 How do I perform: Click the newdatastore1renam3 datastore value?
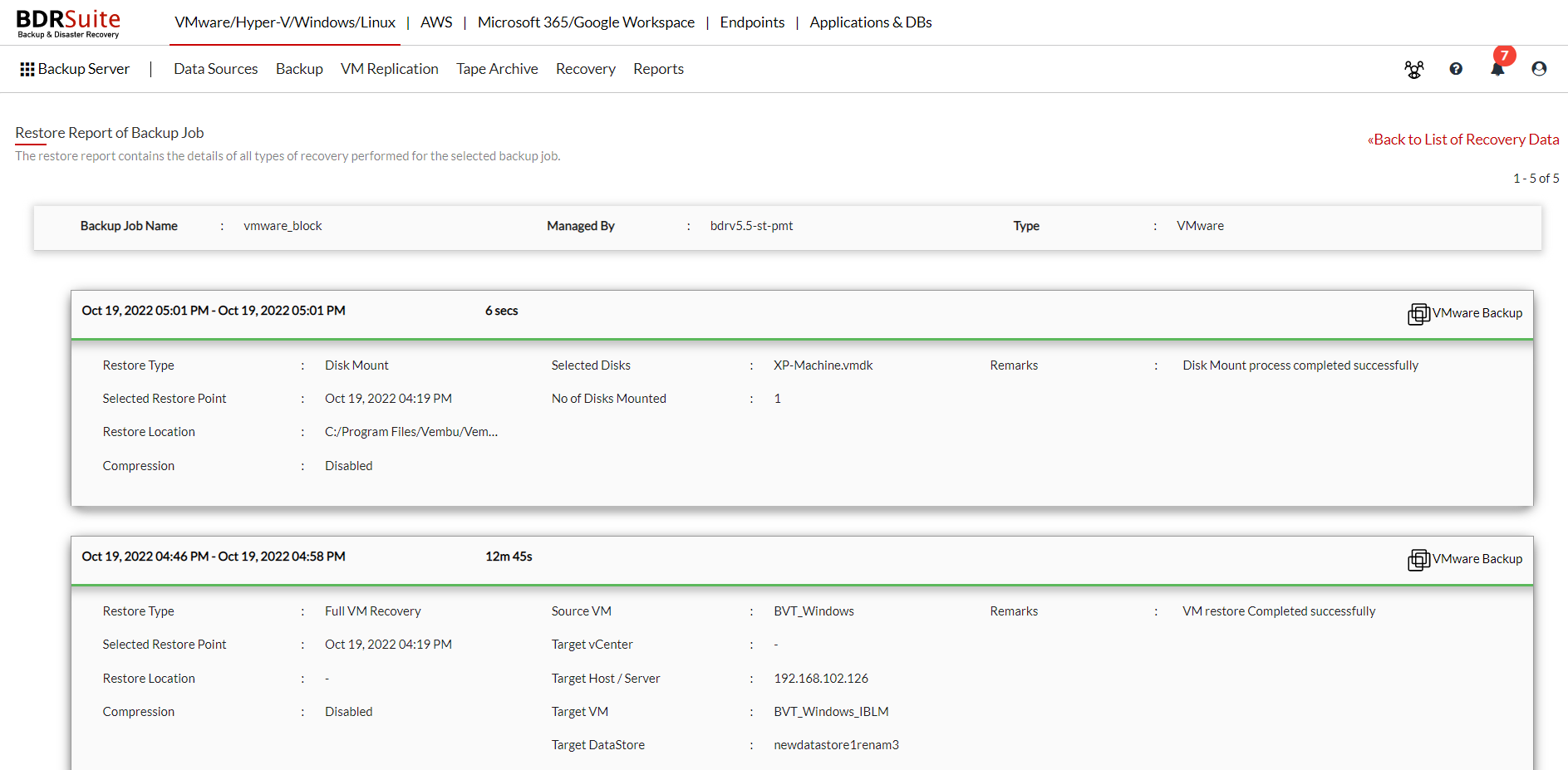(837, 745)
